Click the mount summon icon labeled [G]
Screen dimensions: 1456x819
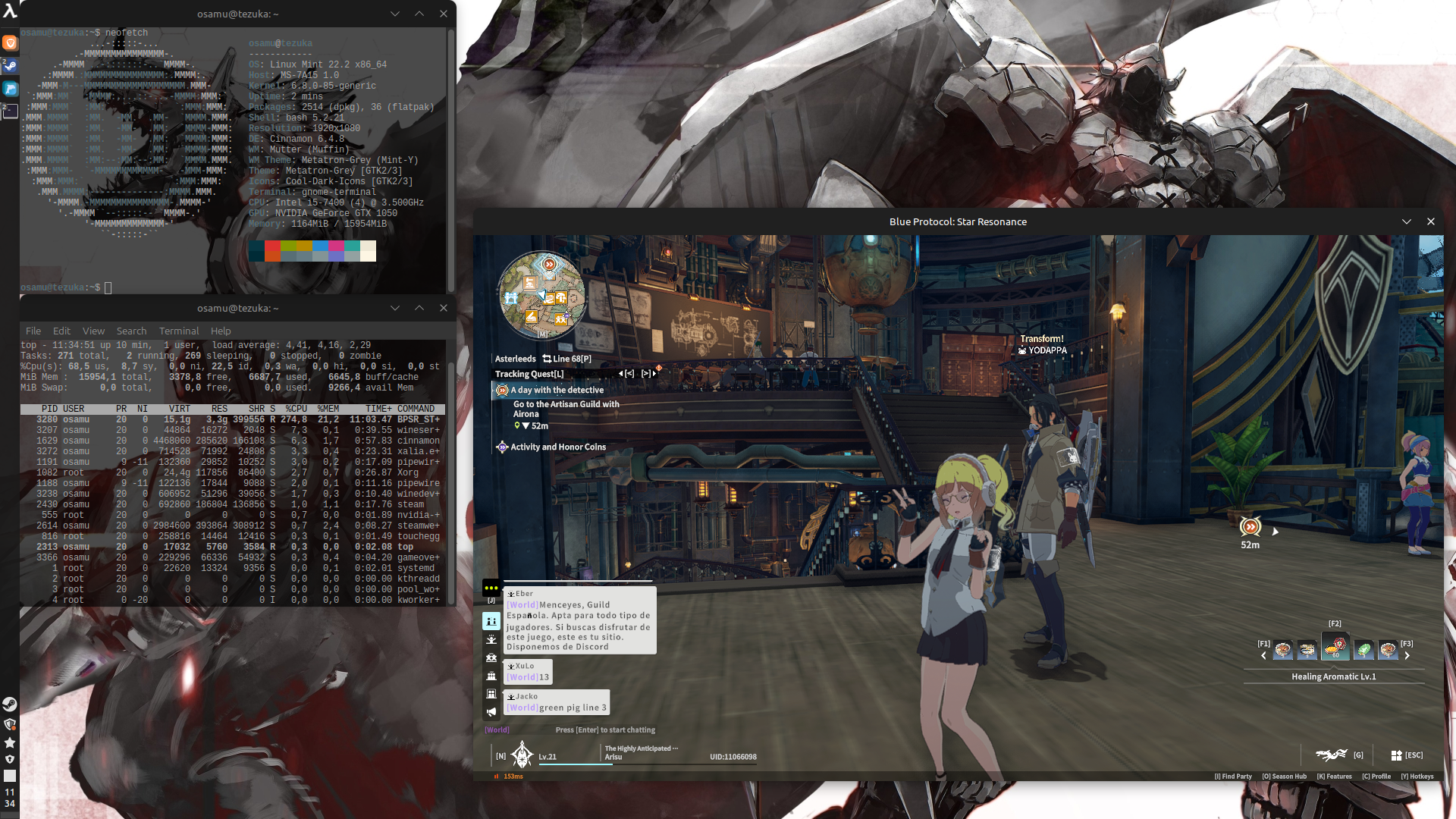coord(1332,755)
